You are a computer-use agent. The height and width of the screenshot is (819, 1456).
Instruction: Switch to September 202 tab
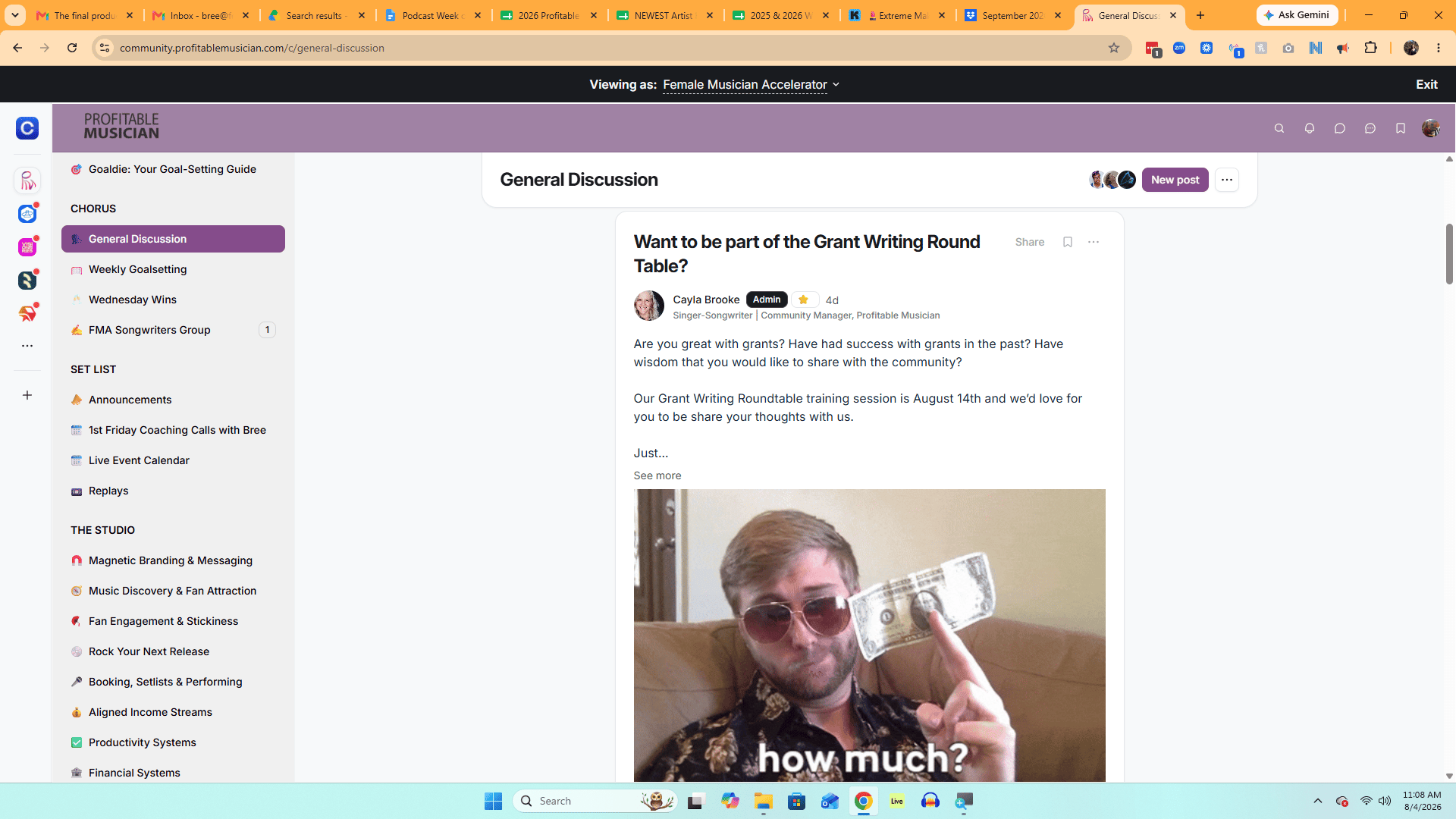pos(1014,15)
